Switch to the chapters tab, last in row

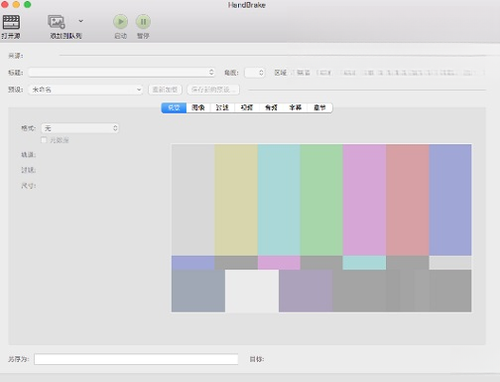point(320,108)
